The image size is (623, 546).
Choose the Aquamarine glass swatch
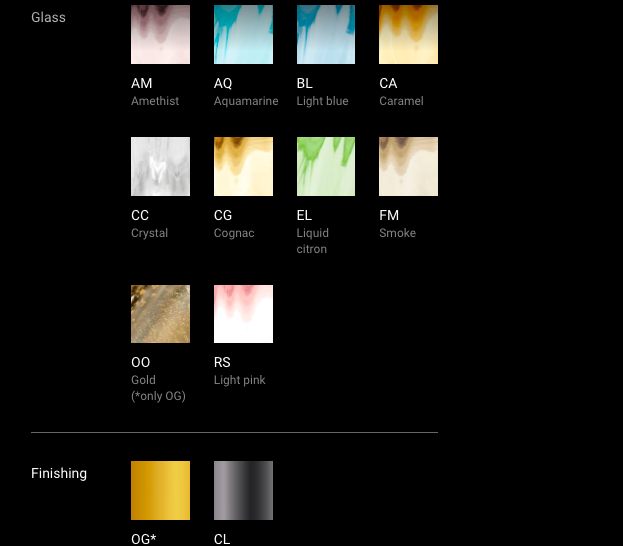point(243,35)
